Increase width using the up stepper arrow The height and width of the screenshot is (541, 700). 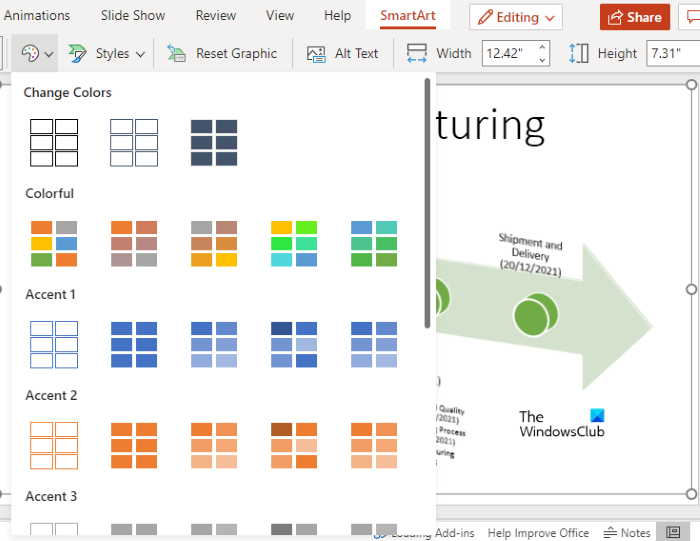543,48
